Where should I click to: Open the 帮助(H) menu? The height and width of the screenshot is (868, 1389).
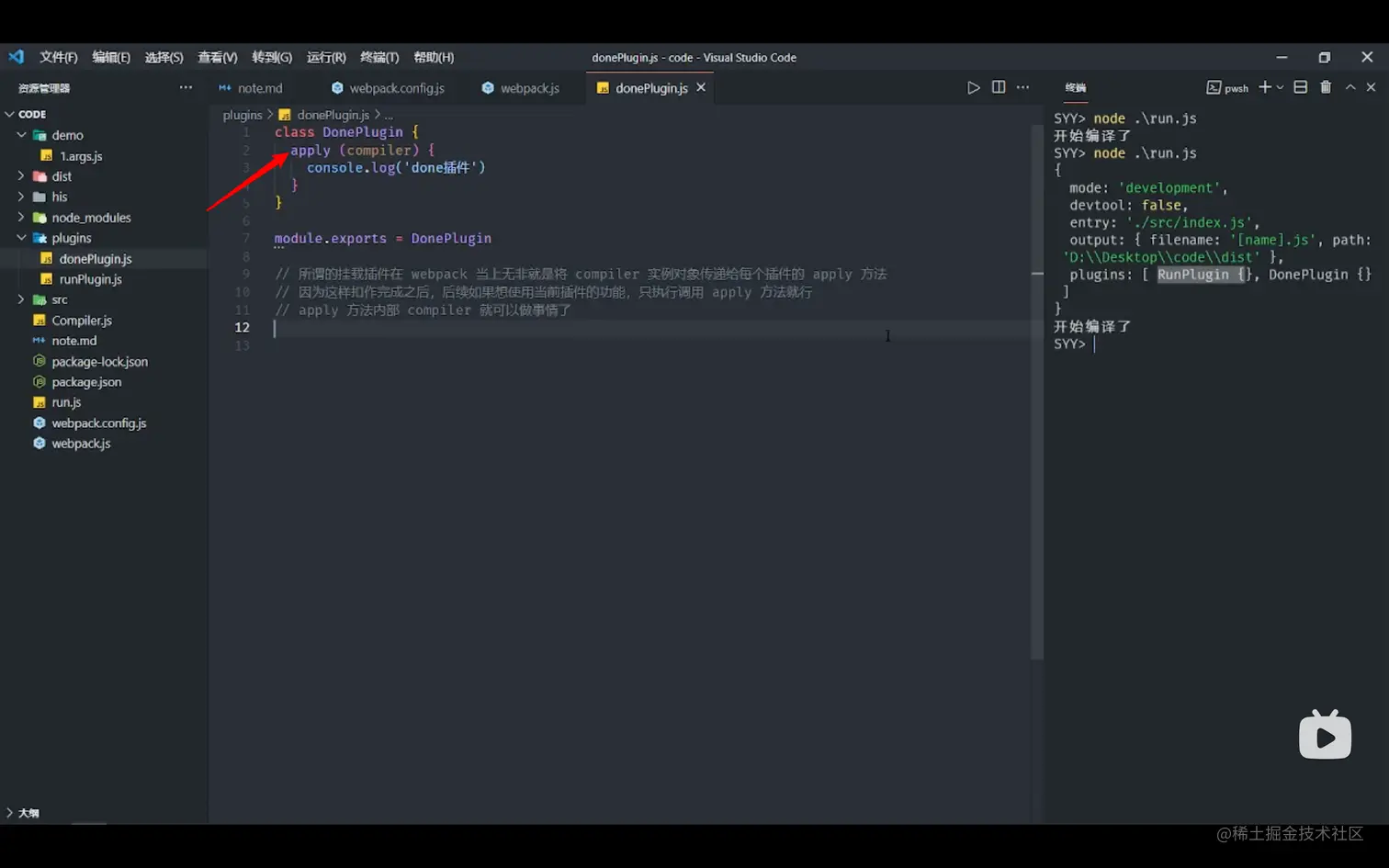coord(434,57)
